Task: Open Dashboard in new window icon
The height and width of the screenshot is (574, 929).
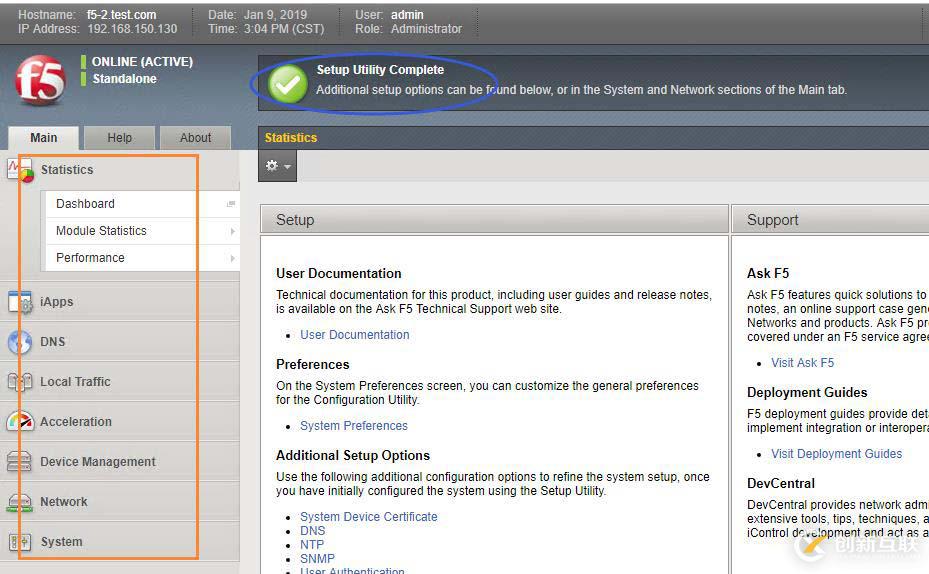Action: pos(231,204)
